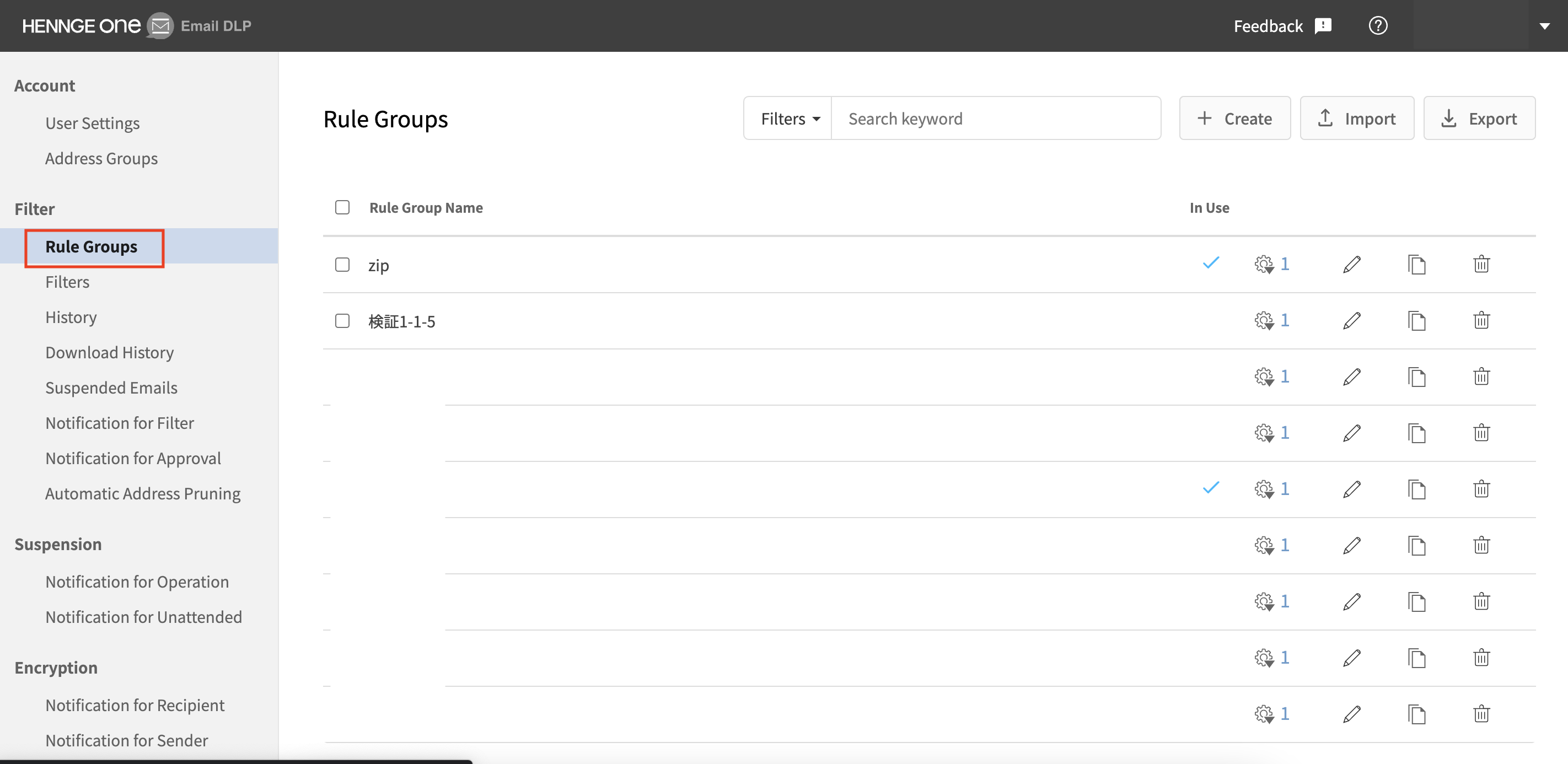
Task: Click into the Search keyword field
Action: [996, 118]
